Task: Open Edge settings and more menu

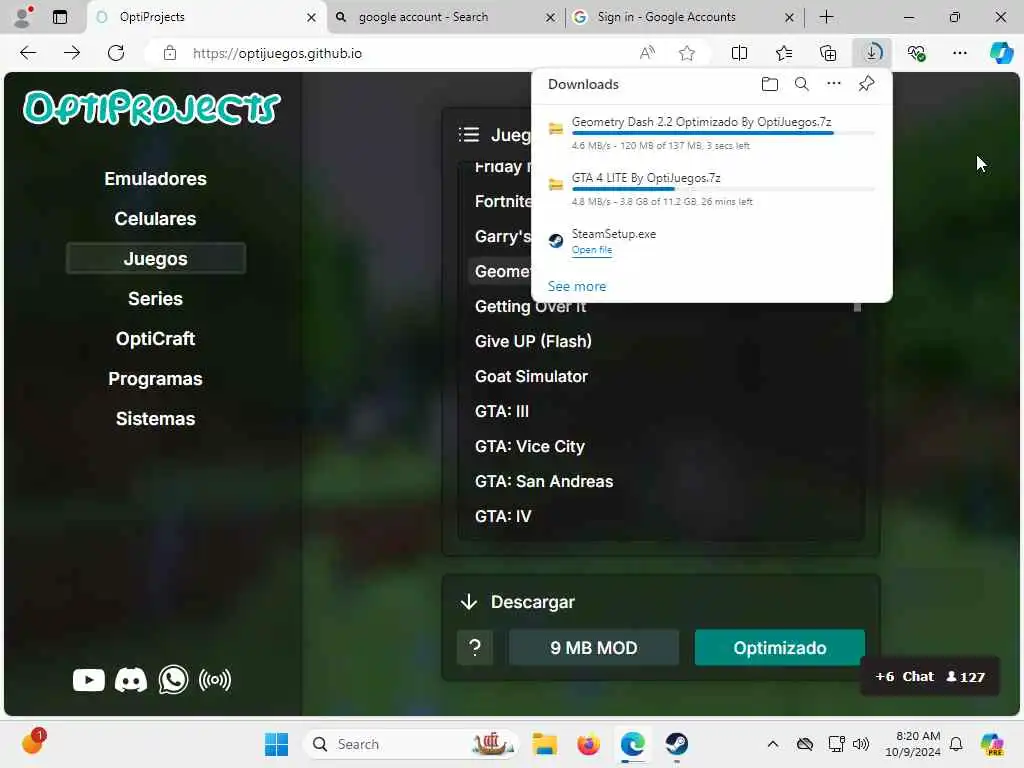Action: (959, 53)
